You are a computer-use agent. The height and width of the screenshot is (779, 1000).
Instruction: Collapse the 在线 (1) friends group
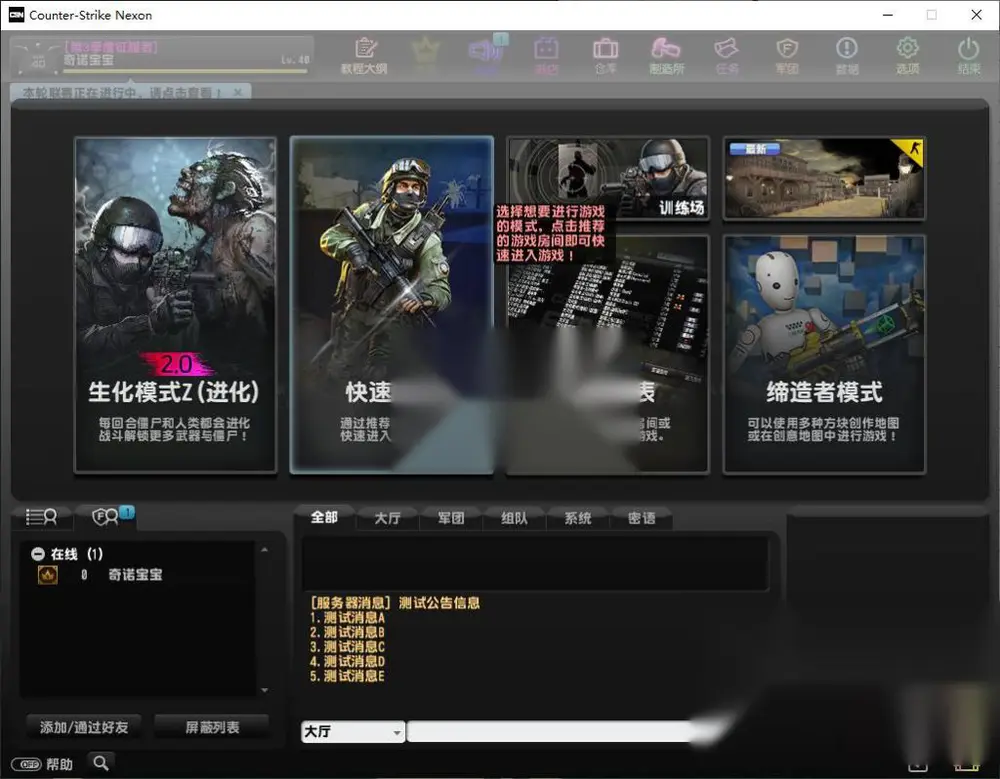point(38,554)
